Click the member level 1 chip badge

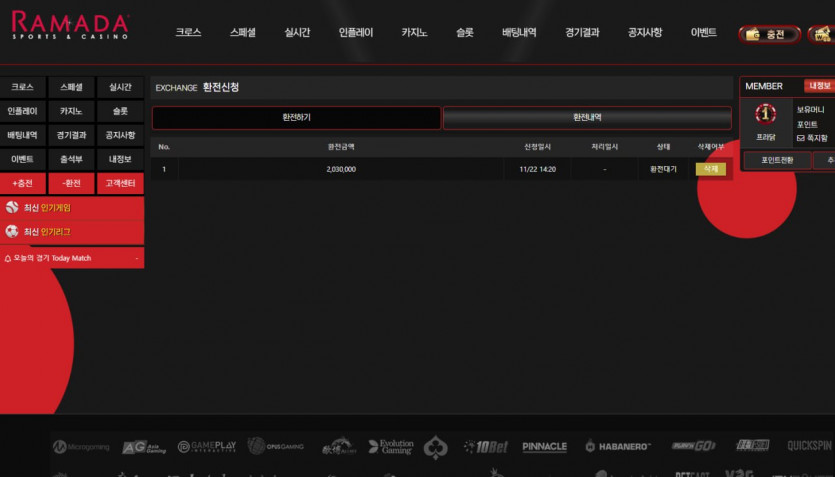coord(765,113)
